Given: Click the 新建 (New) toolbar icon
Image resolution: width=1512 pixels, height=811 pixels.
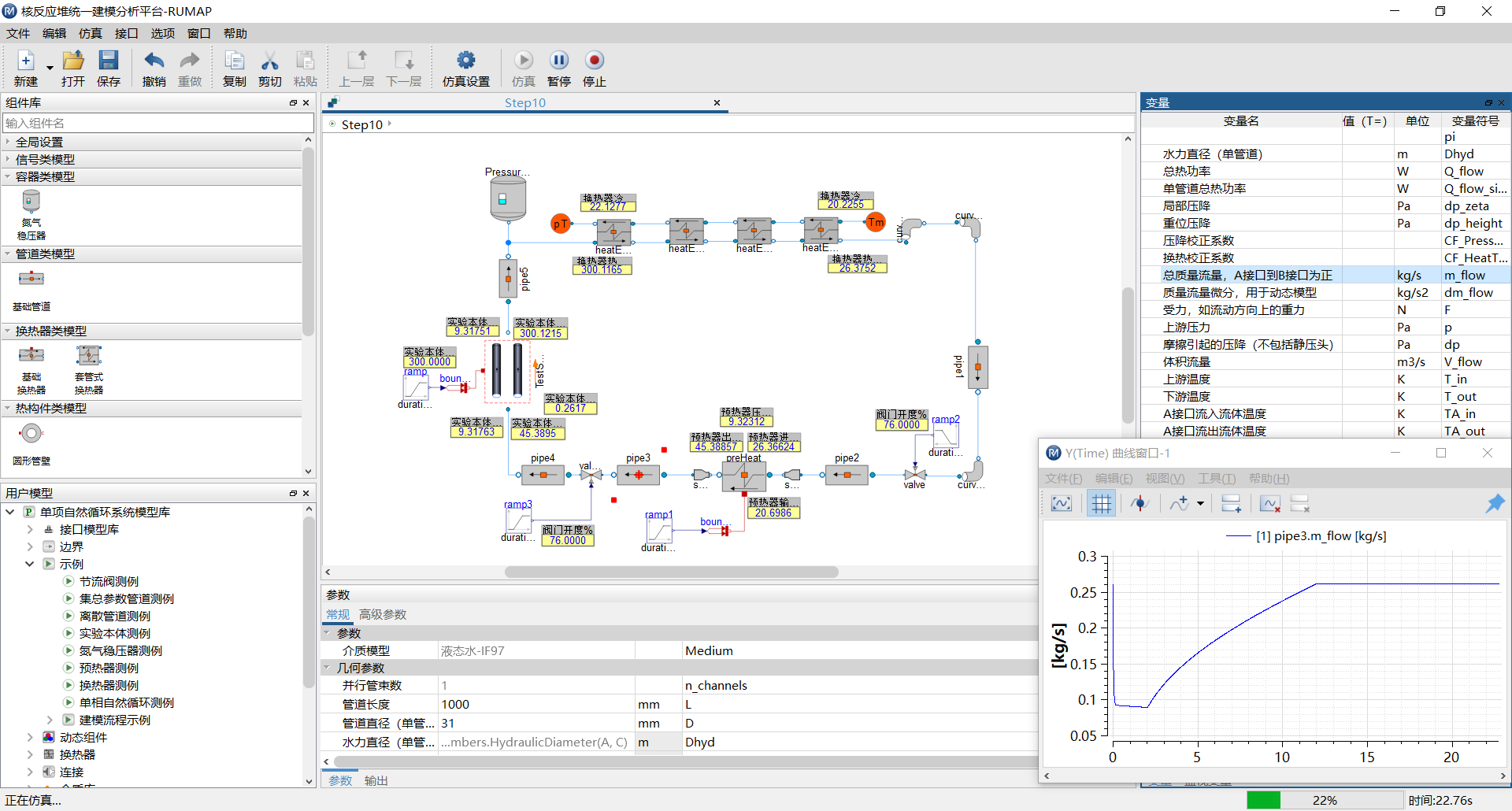Looking at the screenshot, I should 25,61.
